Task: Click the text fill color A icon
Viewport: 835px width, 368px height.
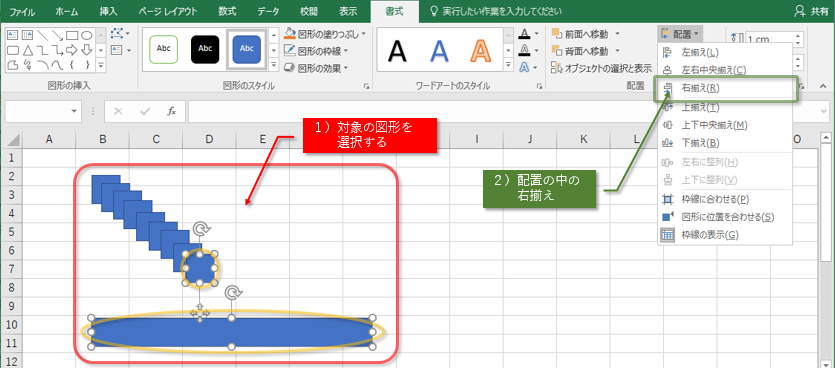Action: click(525, 34)
